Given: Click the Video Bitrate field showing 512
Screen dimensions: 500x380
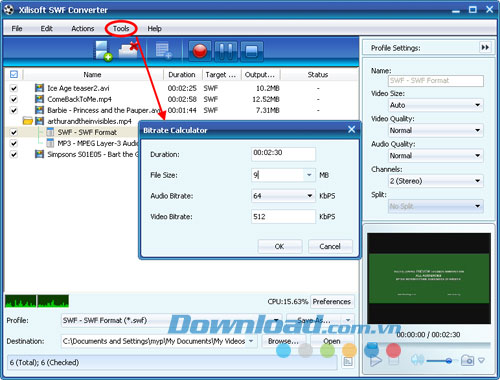Looking at the screenshot, I should click(x=283, y=216).
